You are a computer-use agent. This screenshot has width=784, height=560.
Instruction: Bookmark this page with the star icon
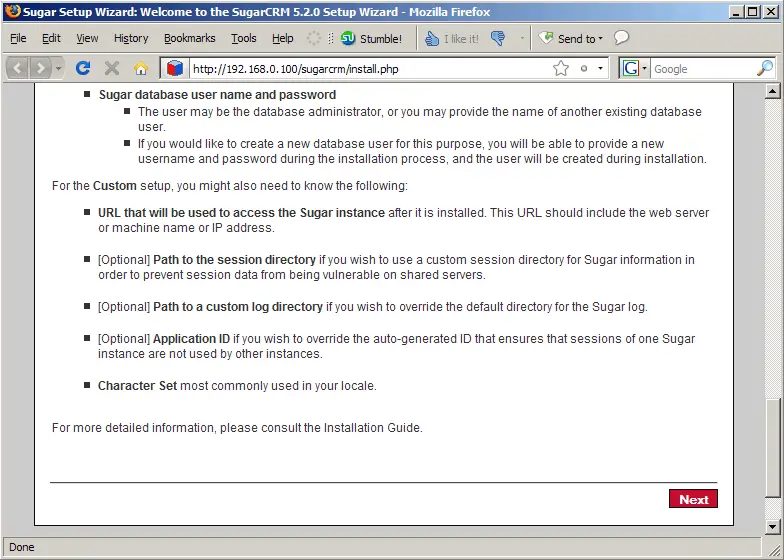(561, 68)
